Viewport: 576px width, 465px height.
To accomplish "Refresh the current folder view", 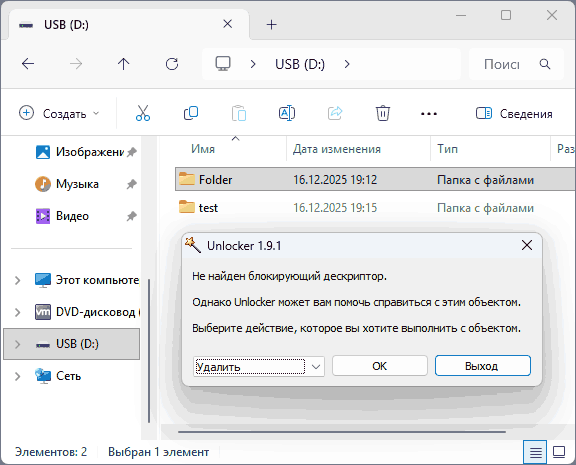I will pyautogui.click(x=172, y=64).
